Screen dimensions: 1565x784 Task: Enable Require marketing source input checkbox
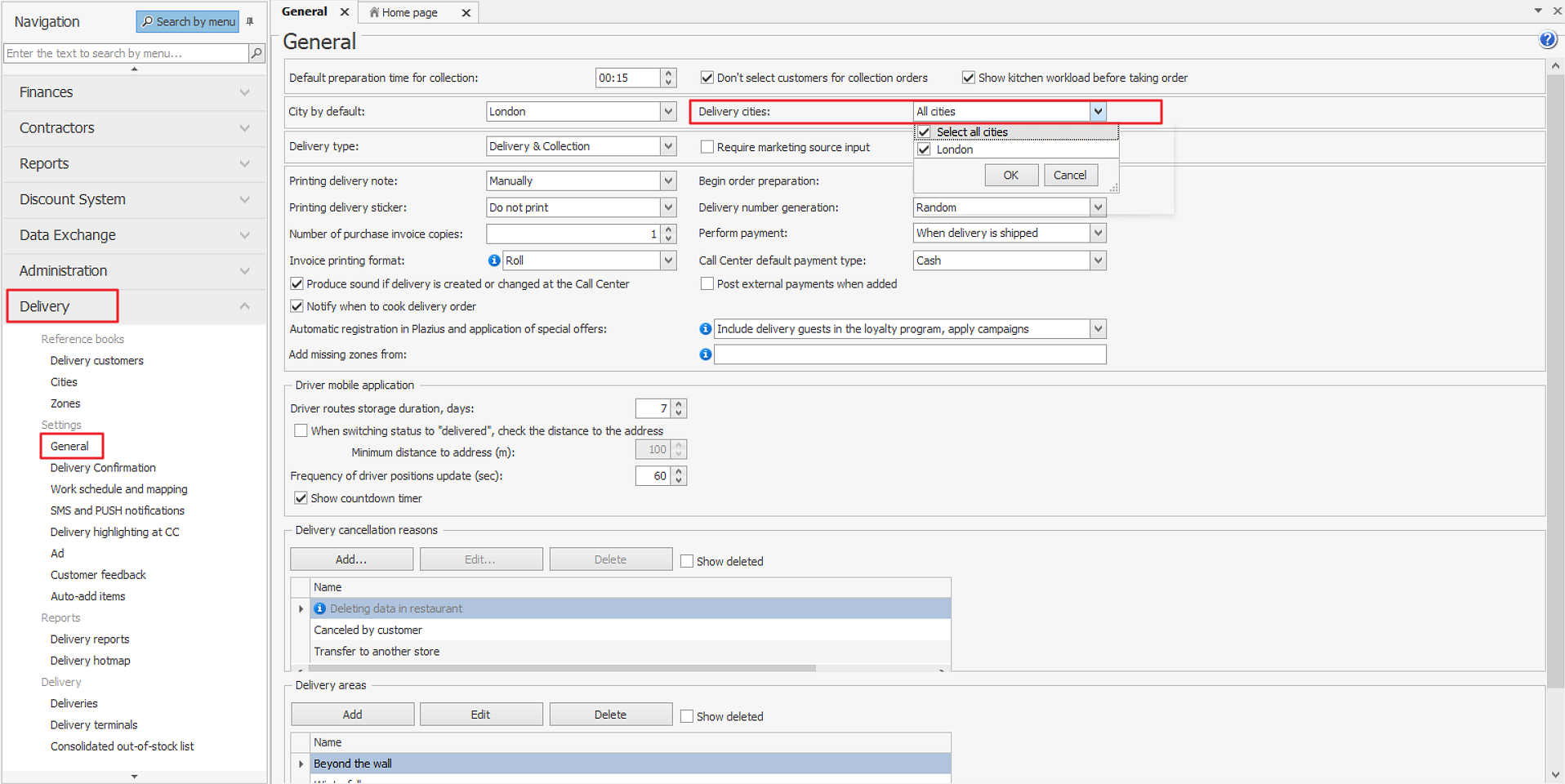[707, 147]
